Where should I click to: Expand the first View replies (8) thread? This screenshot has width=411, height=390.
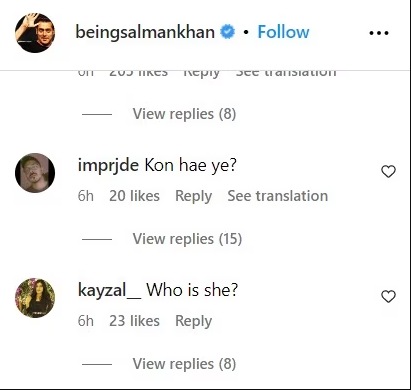[x=184, y=114]
